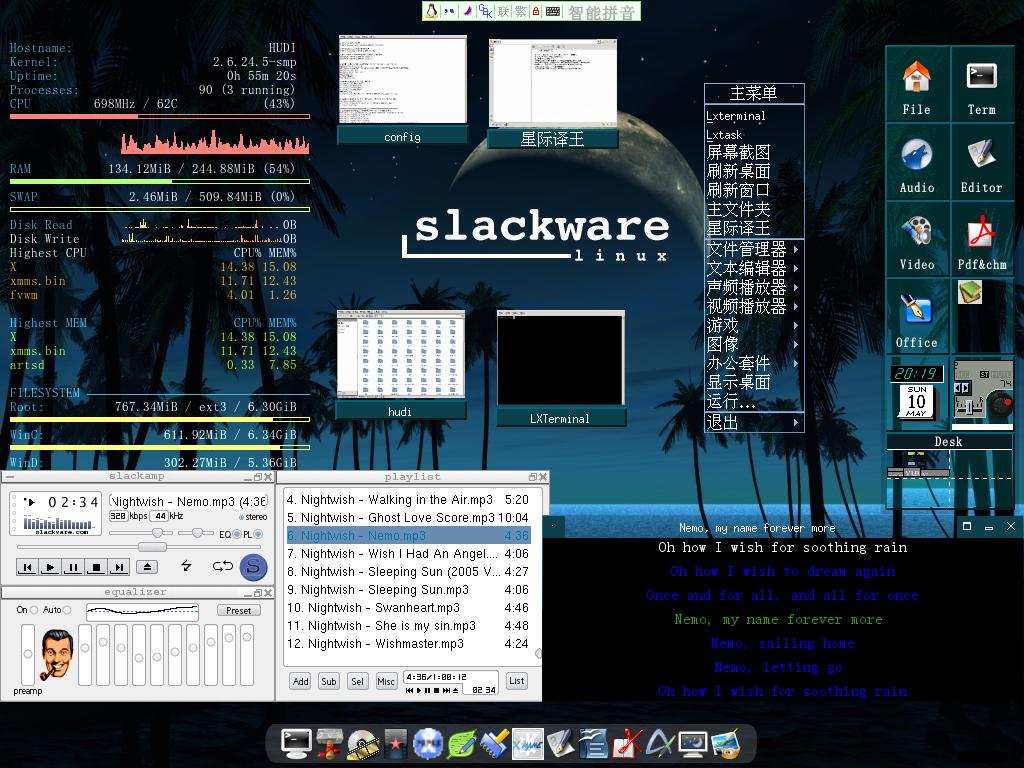Open the image viewer dock icon at far right
The width and height of the screenshot is (1024, 768).
pos(726,744)
